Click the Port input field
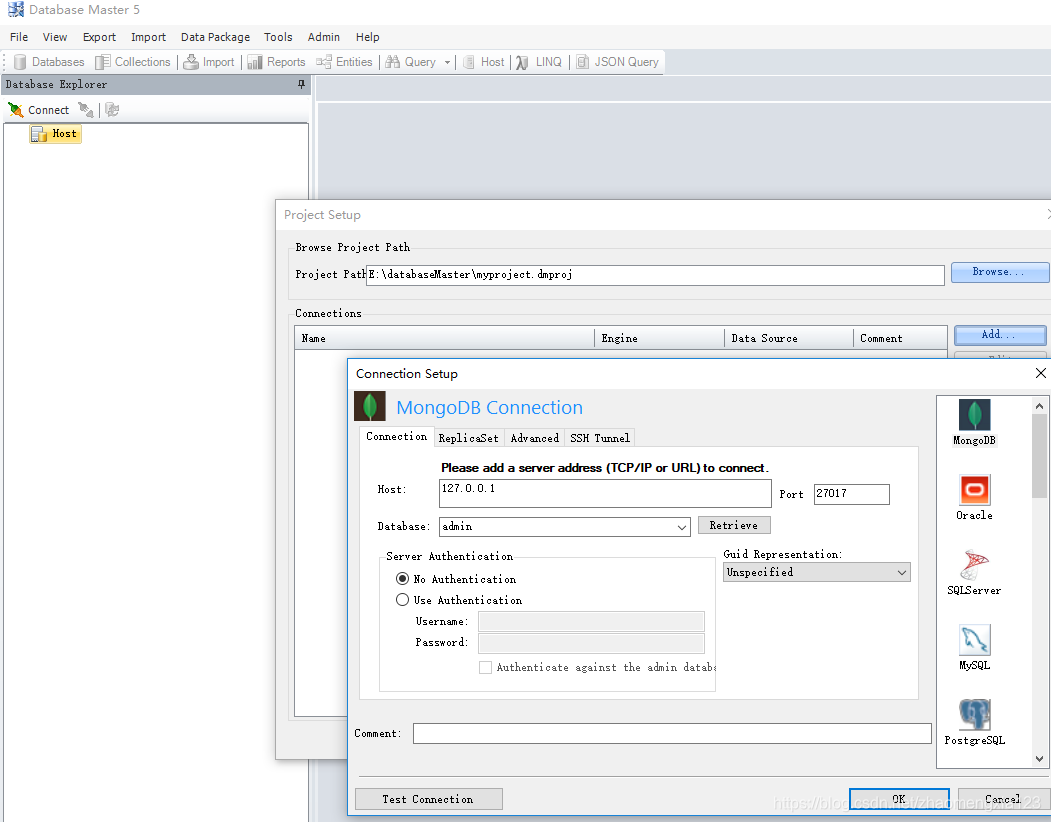This screenshot has width=1051, height=822. (852, 494)
